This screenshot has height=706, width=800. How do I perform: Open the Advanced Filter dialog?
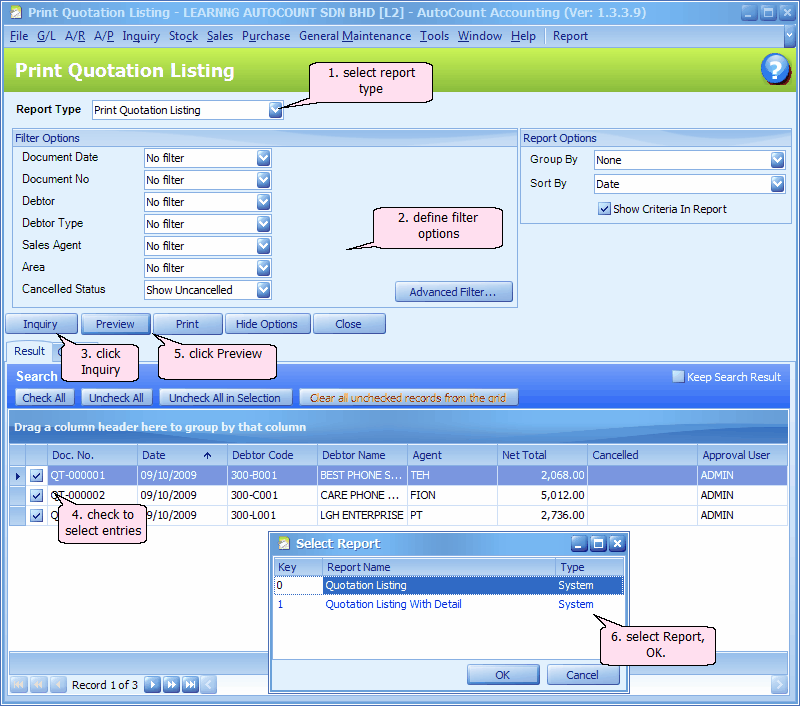point(454,292)
